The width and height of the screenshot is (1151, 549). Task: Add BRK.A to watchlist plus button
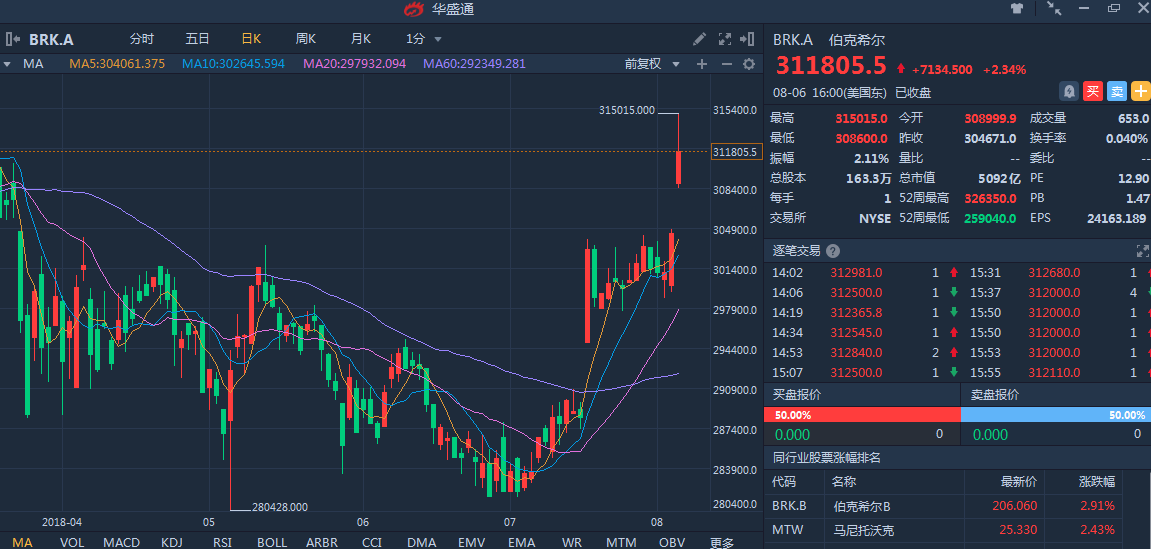1141,91
